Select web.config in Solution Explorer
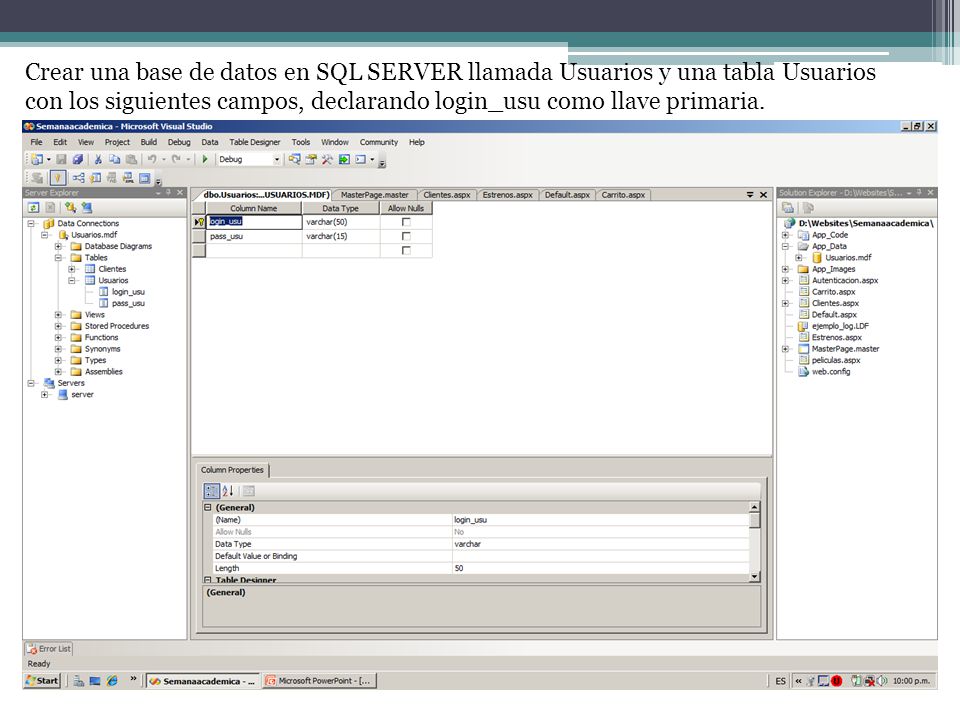The width and height of the screenshot is (960, 720). pos(831,372)
